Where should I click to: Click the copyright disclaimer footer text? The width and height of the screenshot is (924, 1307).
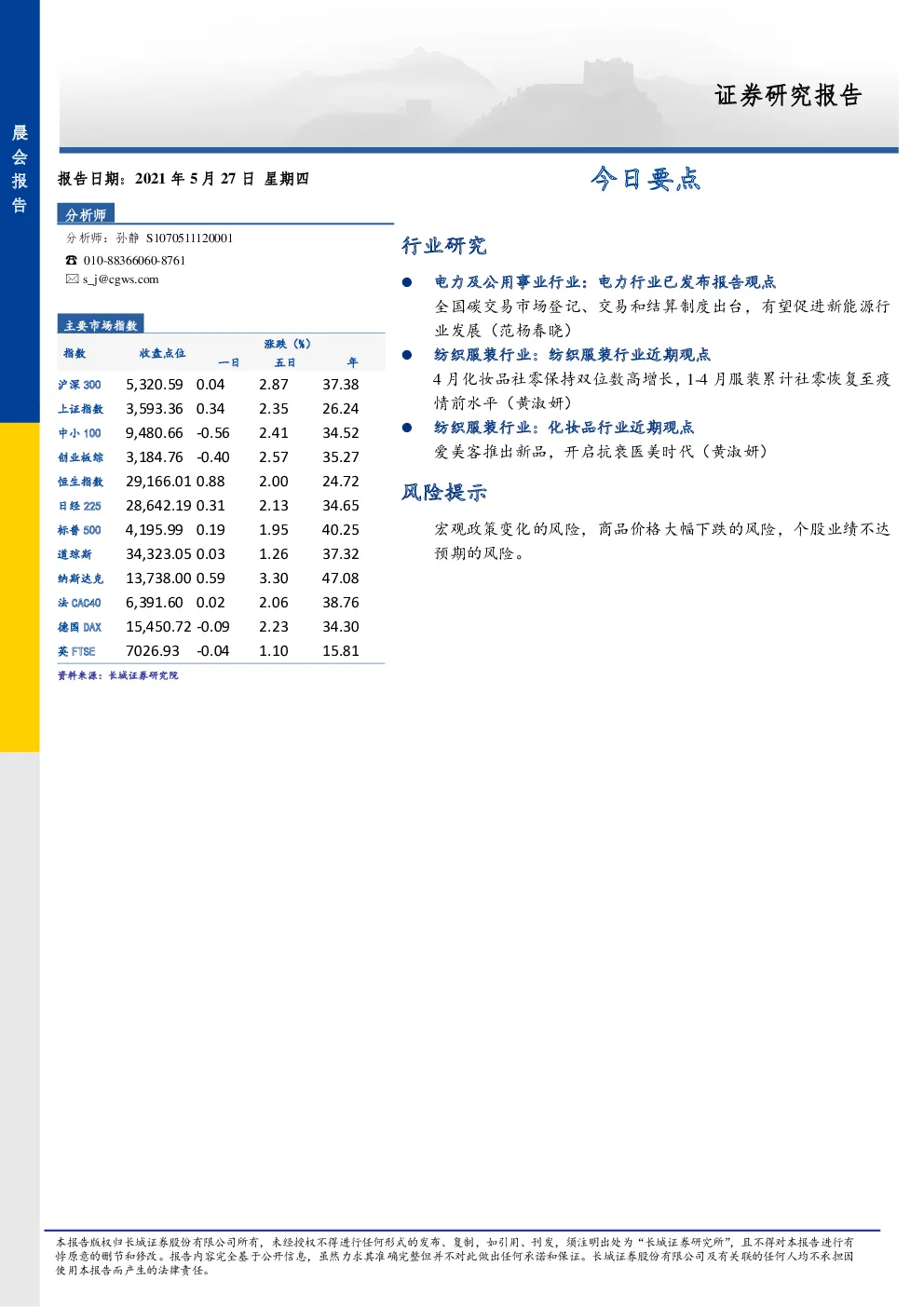pos(455,1256)
